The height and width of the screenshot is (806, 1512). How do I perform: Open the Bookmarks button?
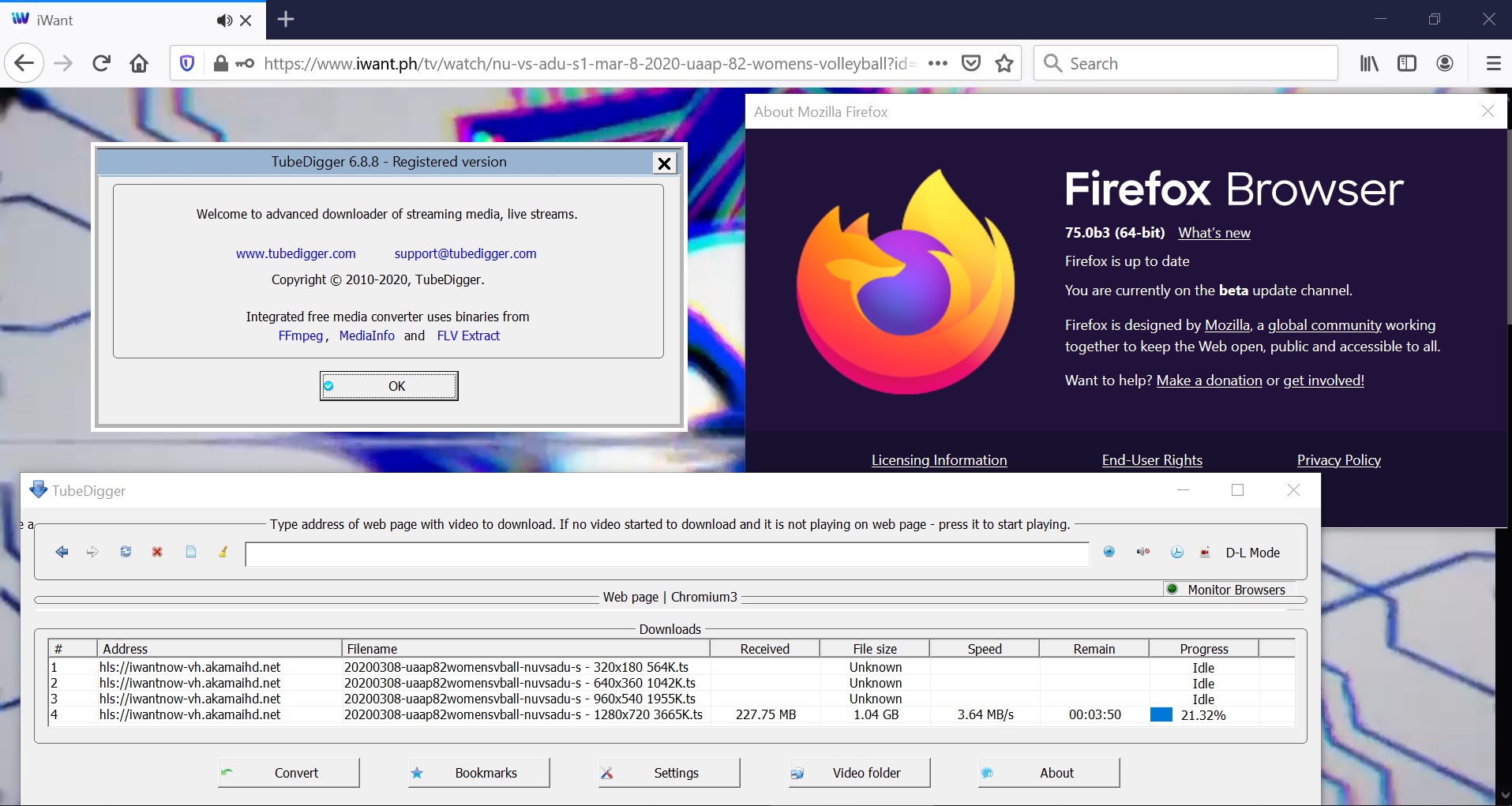point(479,773)
